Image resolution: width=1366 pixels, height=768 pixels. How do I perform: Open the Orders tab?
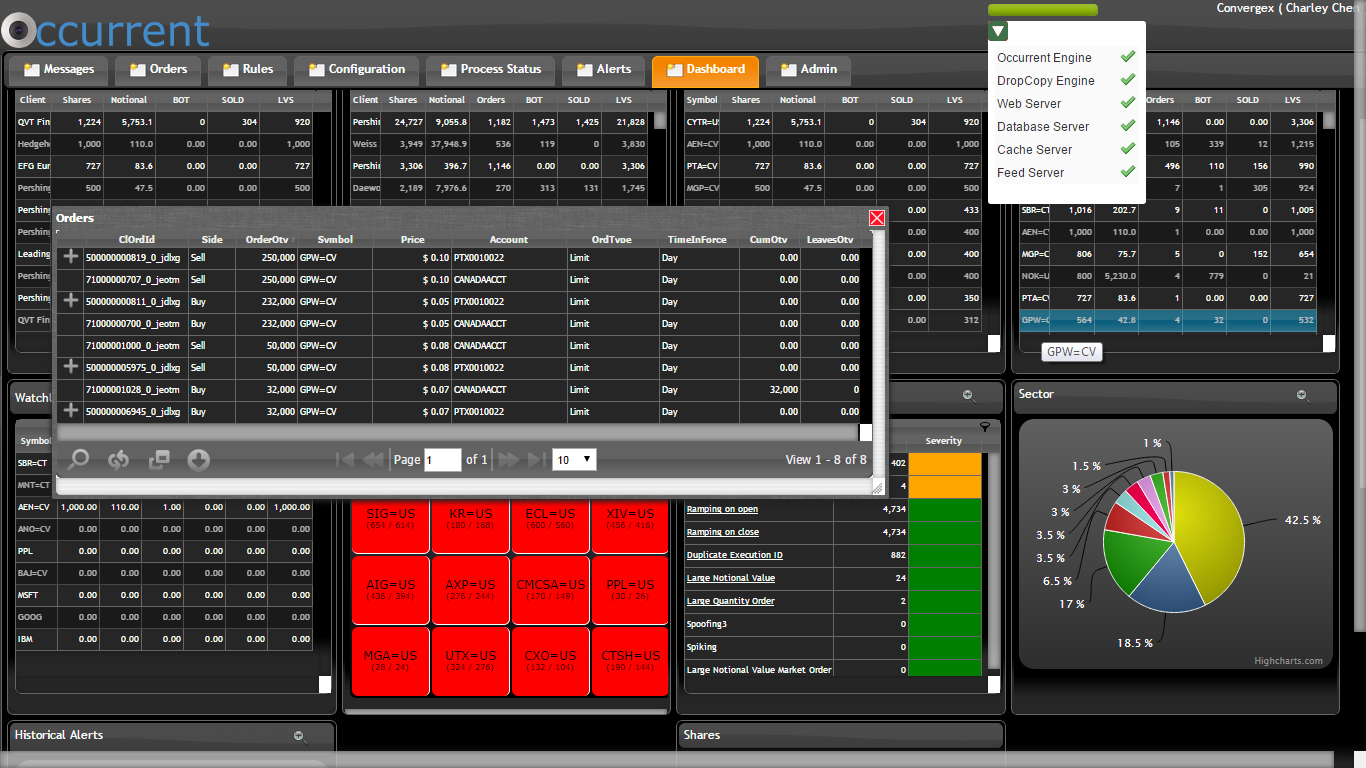pyautogui.click(x=158, y=70)
